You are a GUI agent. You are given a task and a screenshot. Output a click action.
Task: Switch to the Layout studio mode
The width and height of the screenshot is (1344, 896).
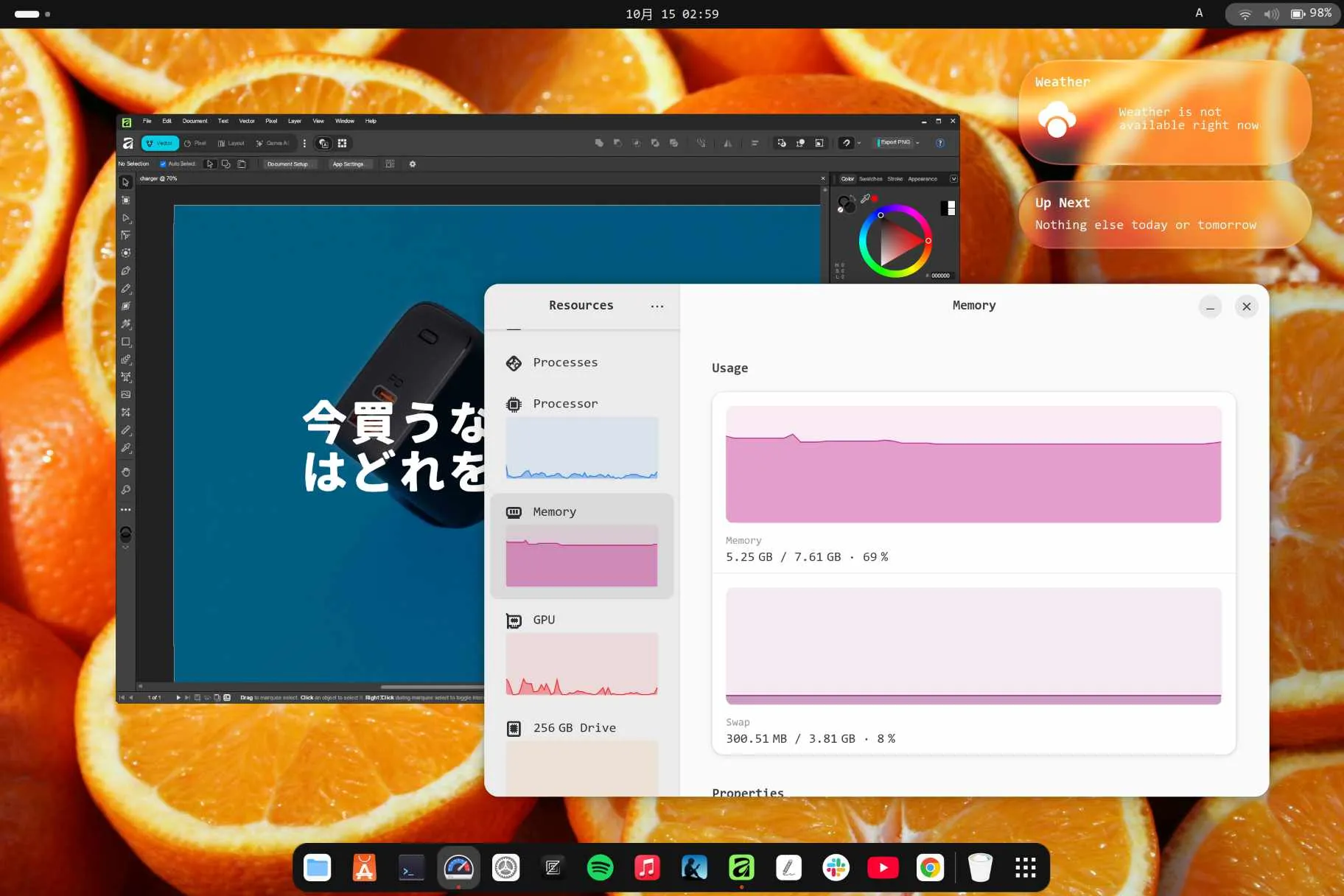[231, 143]
